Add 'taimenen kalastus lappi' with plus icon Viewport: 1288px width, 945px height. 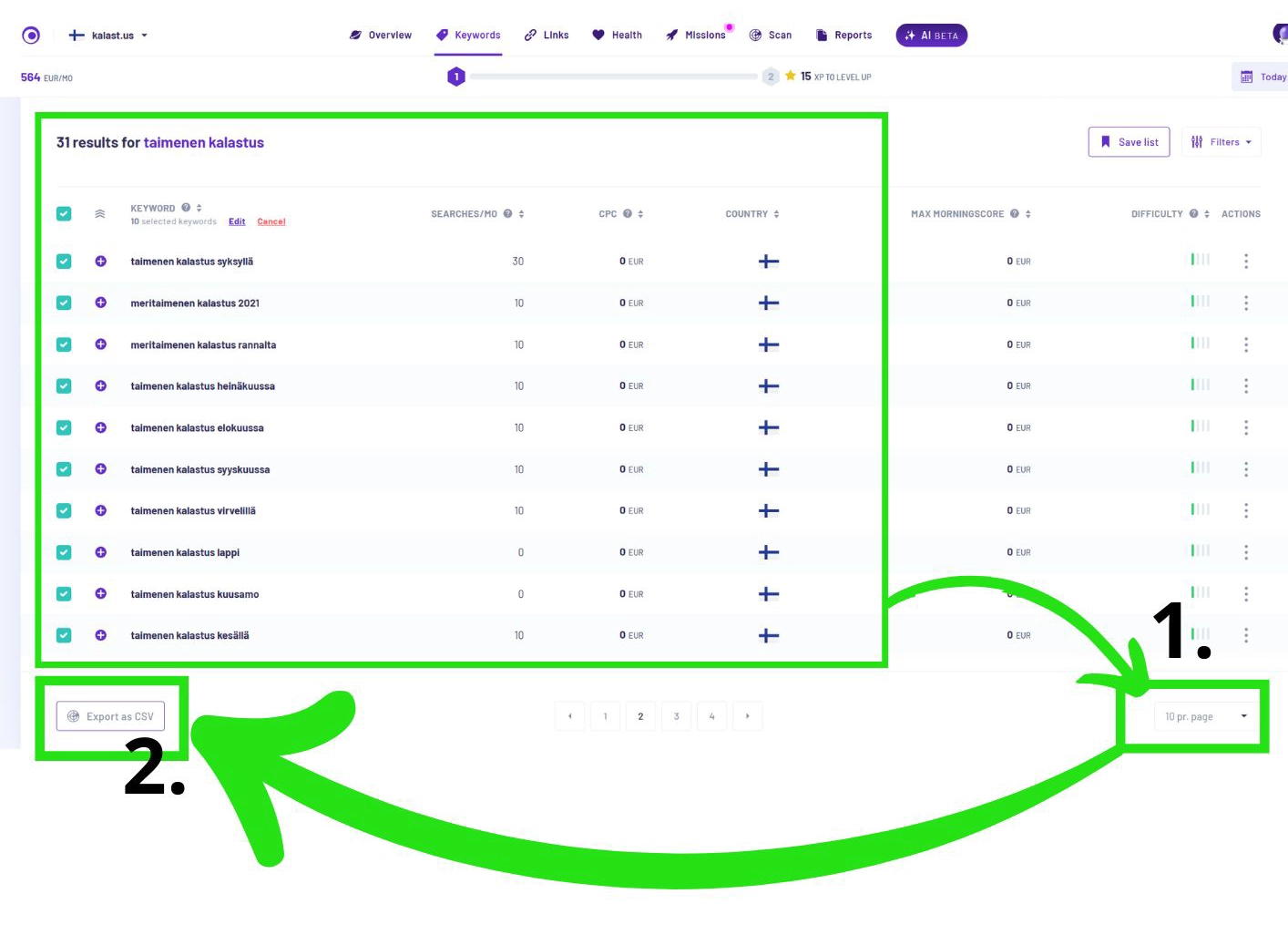(x=101, y=552)
